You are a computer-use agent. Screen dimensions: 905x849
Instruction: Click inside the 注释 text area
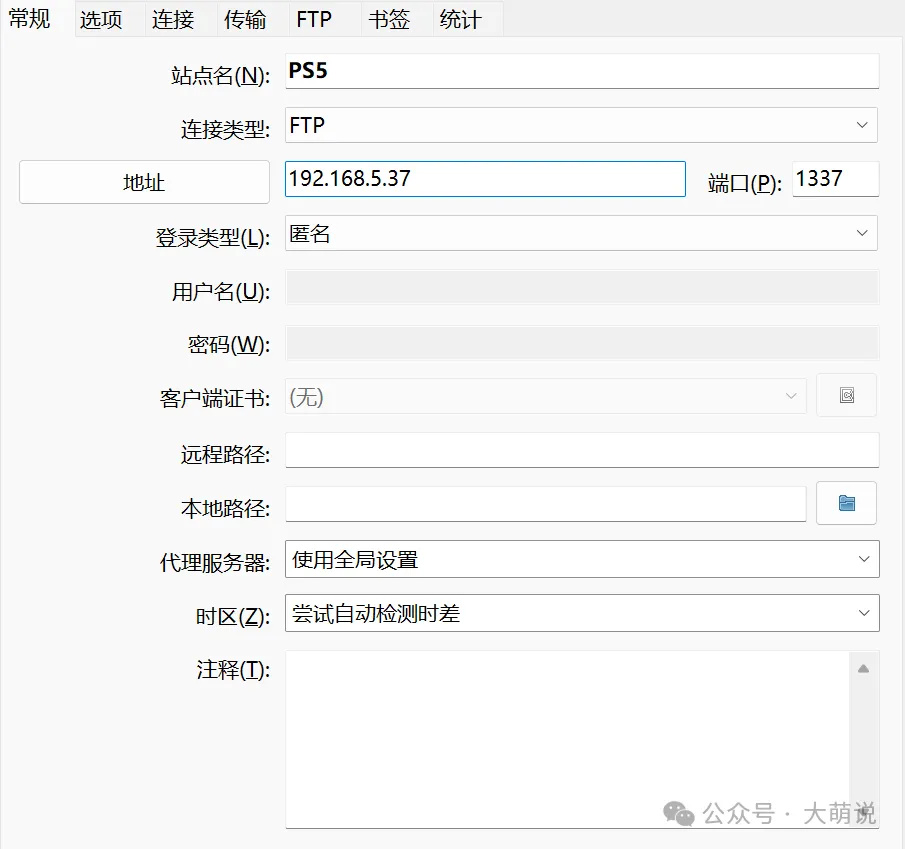[566, 738]
